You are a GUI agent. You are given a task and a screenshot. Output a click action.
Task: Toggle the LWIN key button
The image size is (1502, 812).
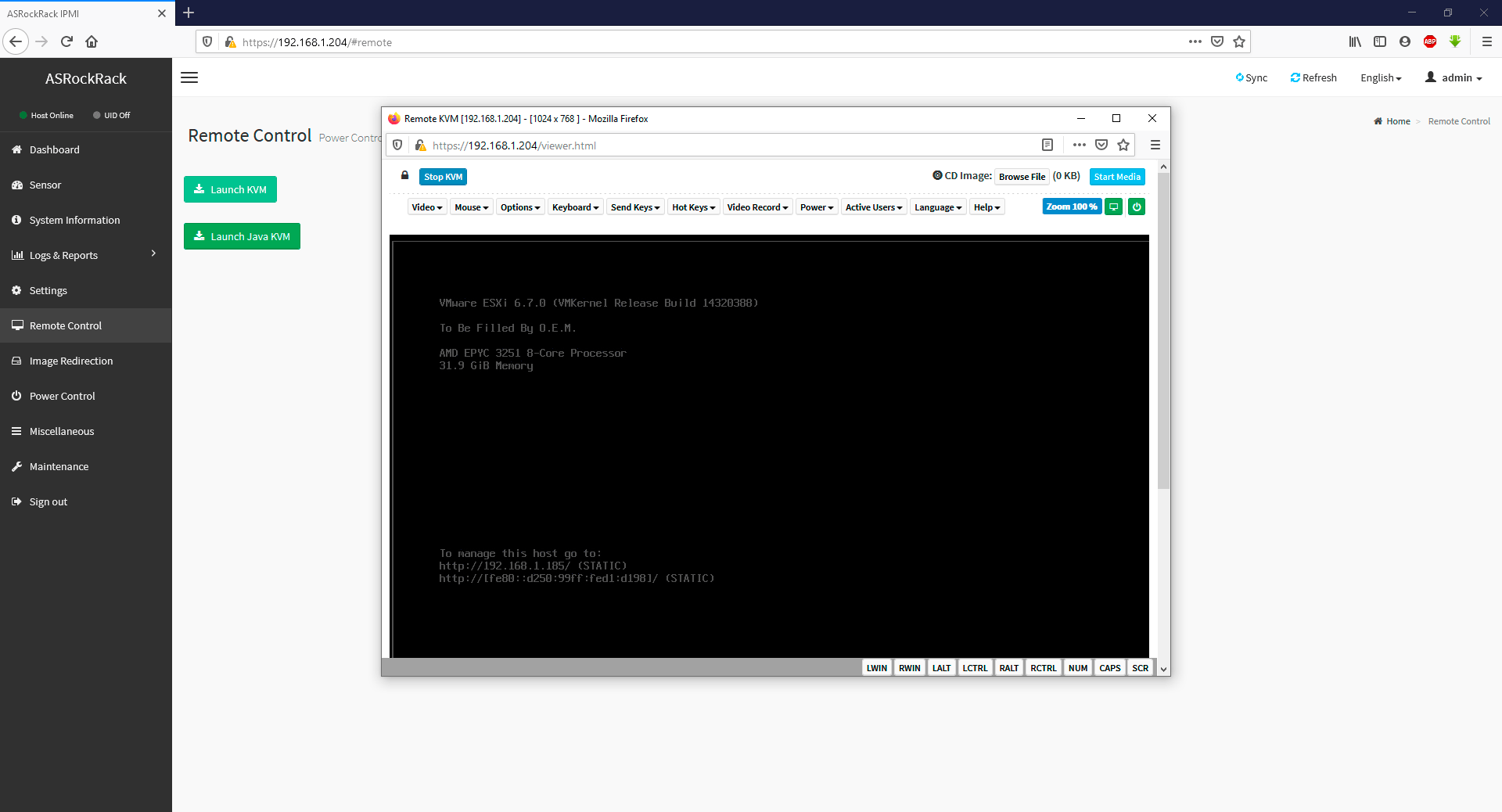pyautogui.click(x=876, y=668)
